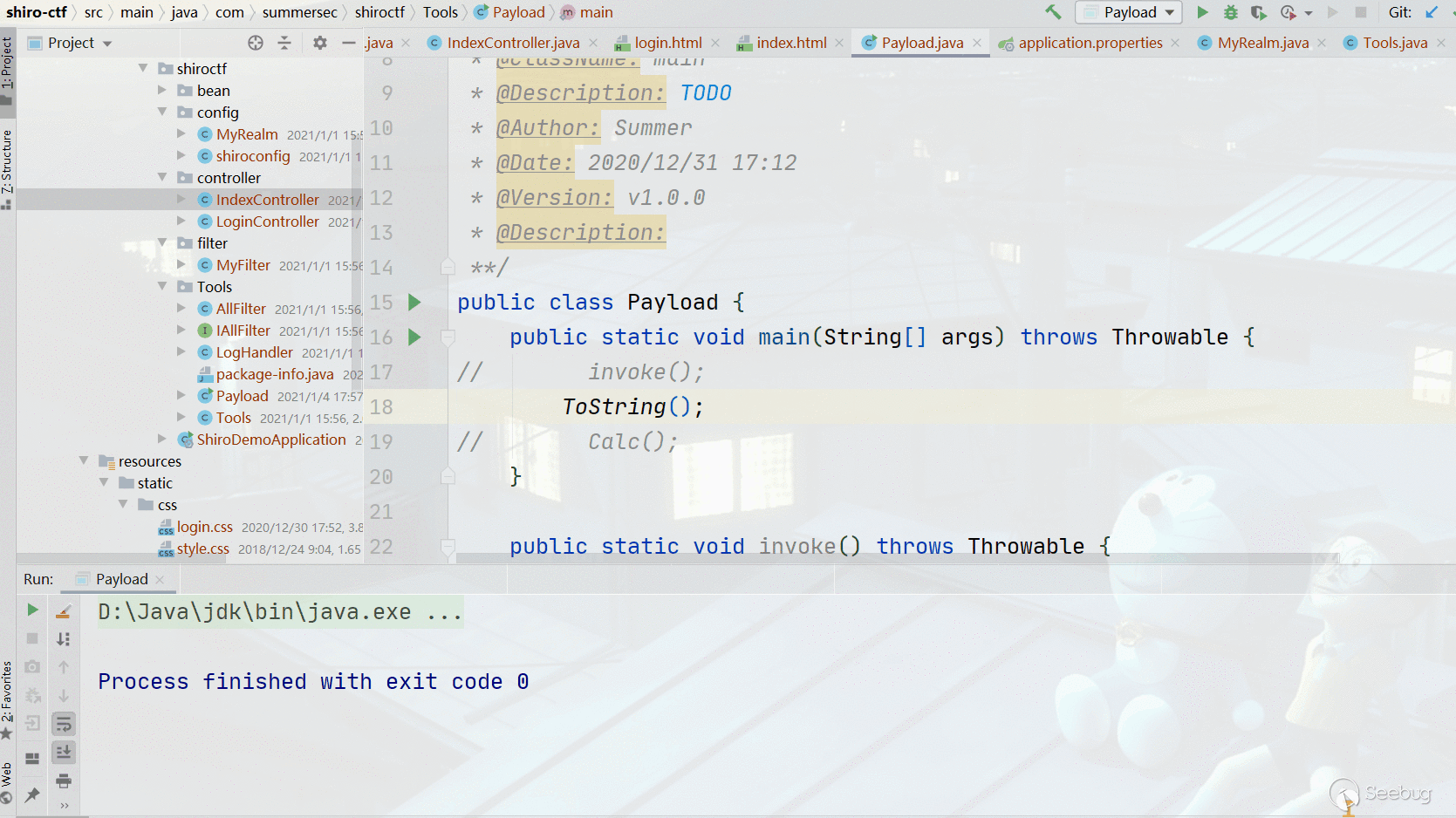
Task: Run the Payload configuration from the toolbar
Action: click(1202, 12)
